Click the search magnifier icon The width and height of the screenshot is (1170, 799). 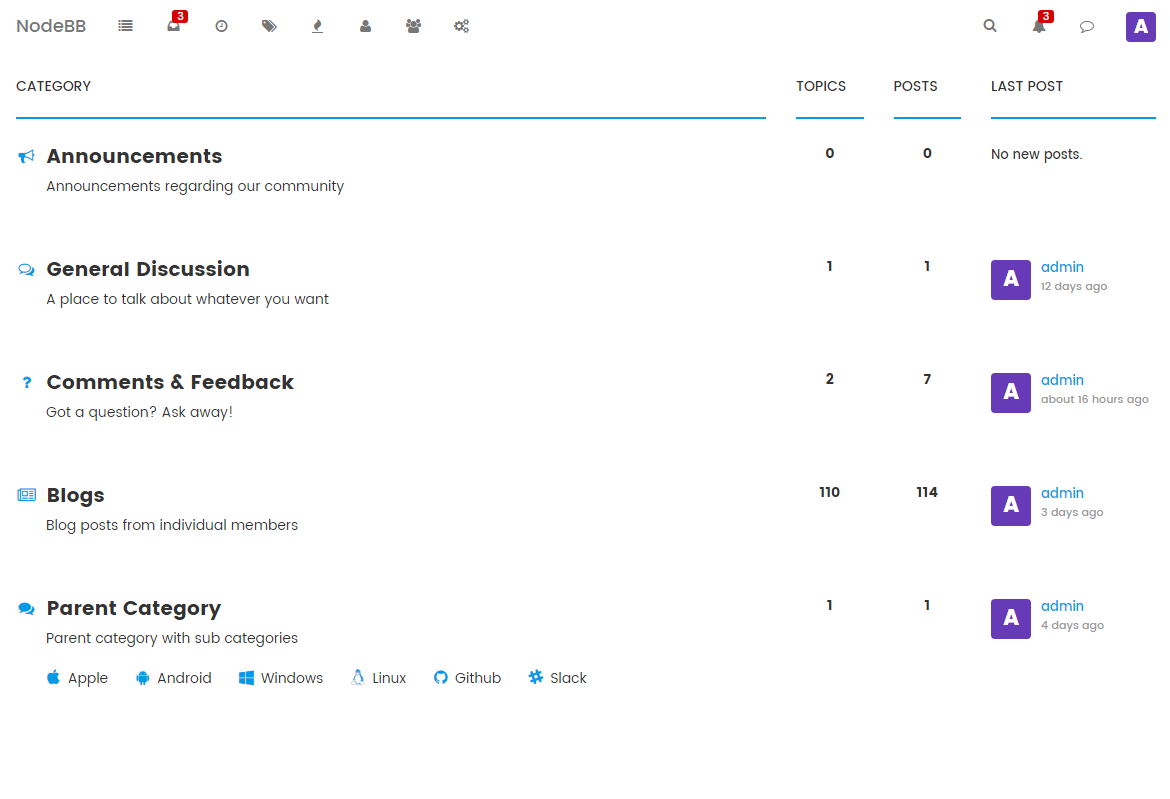990,26
